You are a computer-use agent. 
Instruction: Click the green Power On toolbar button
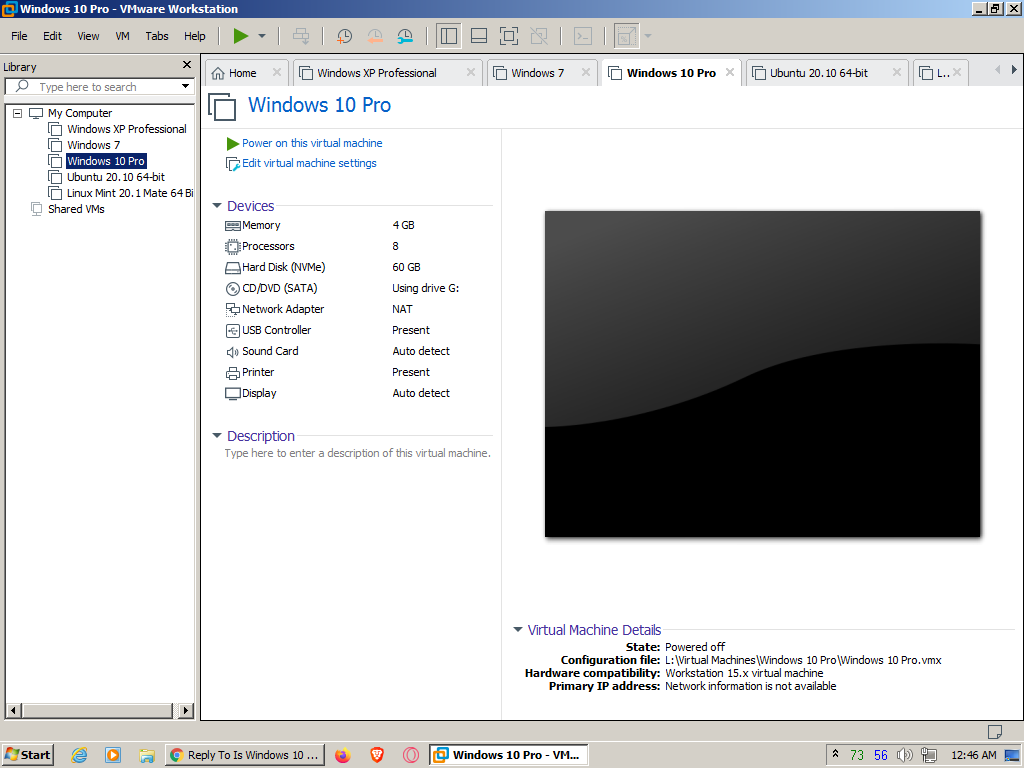click(x=241, y=36)
